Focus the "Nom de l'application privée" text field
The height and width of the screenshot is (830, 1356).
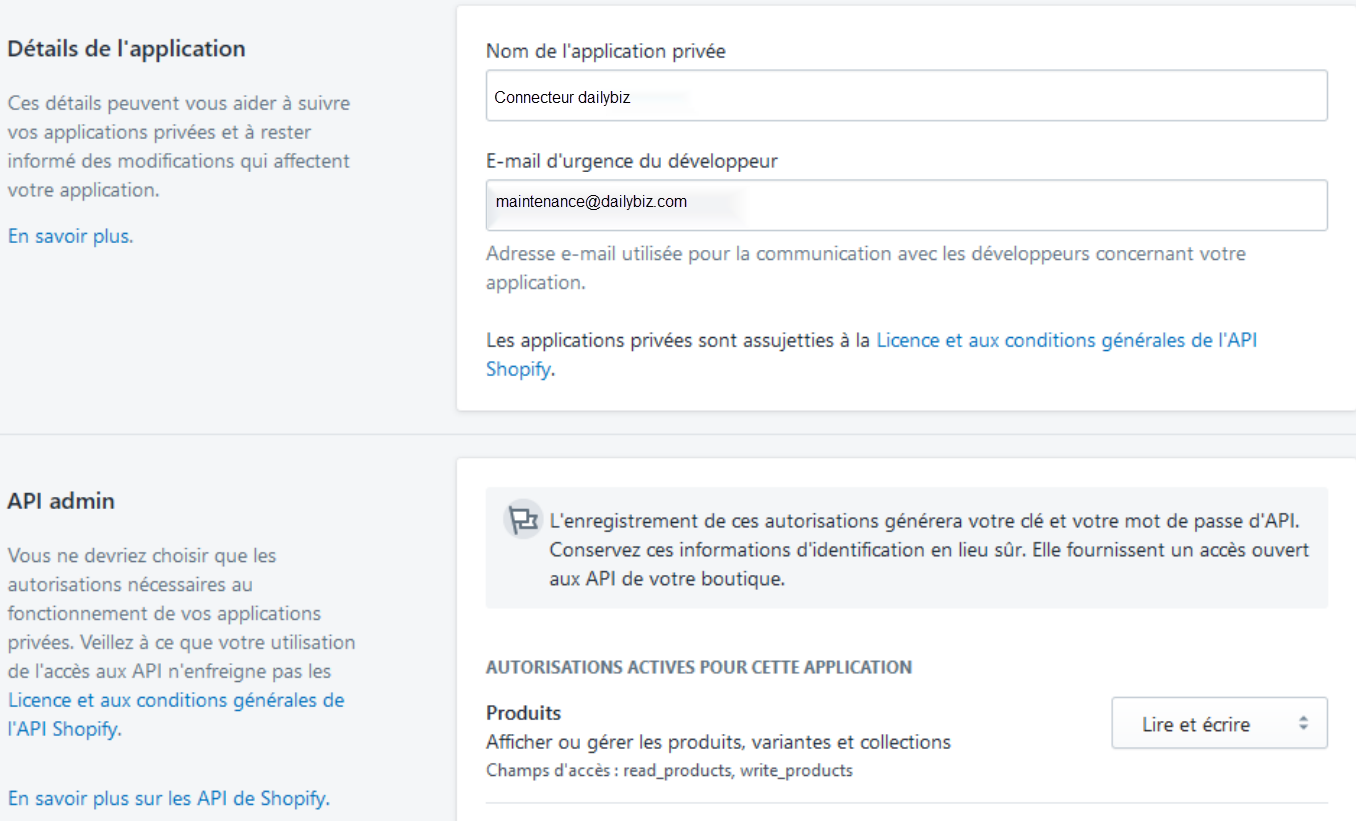pos(906,96)
